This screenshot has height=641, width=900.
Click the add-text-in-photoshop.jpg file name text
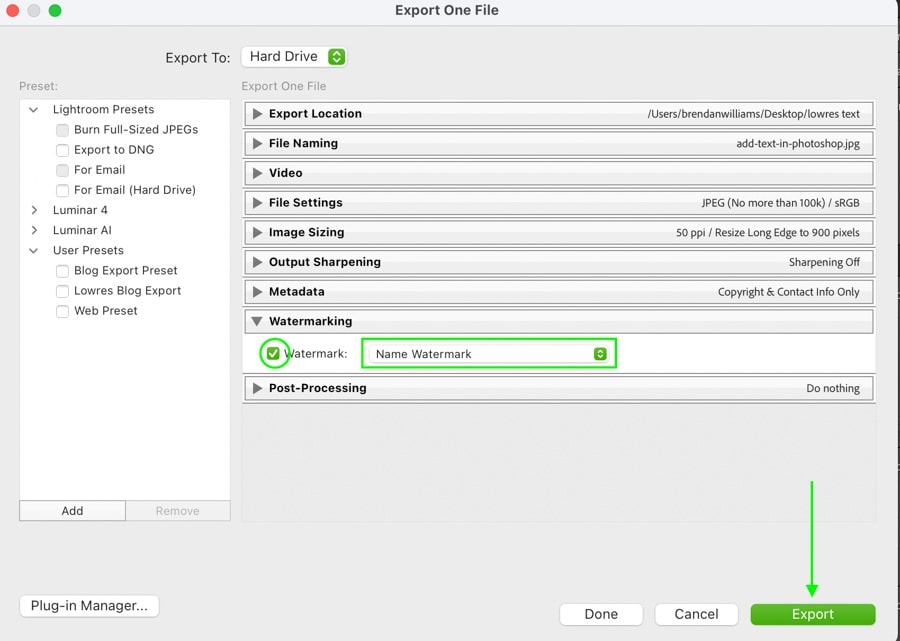click(798, 143)
